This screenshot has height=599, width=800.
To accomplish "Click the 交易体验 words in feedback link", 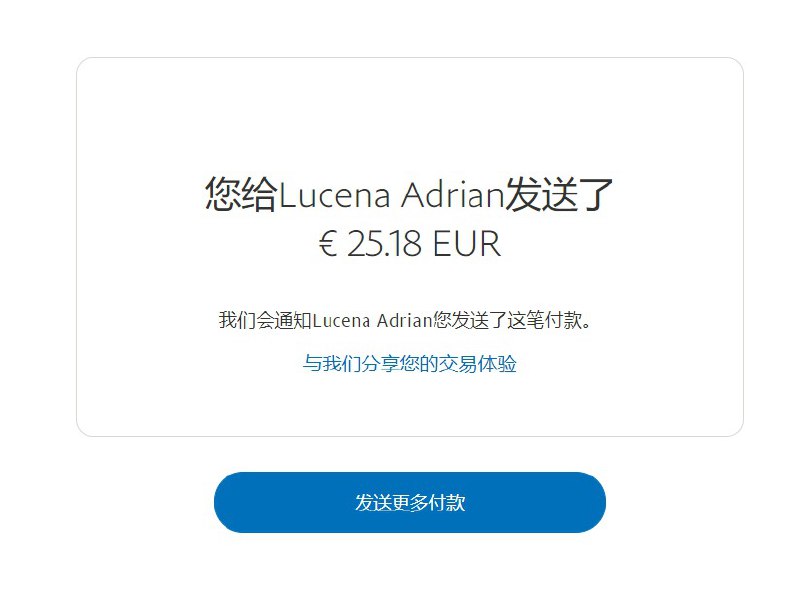I will pos(479,364).
